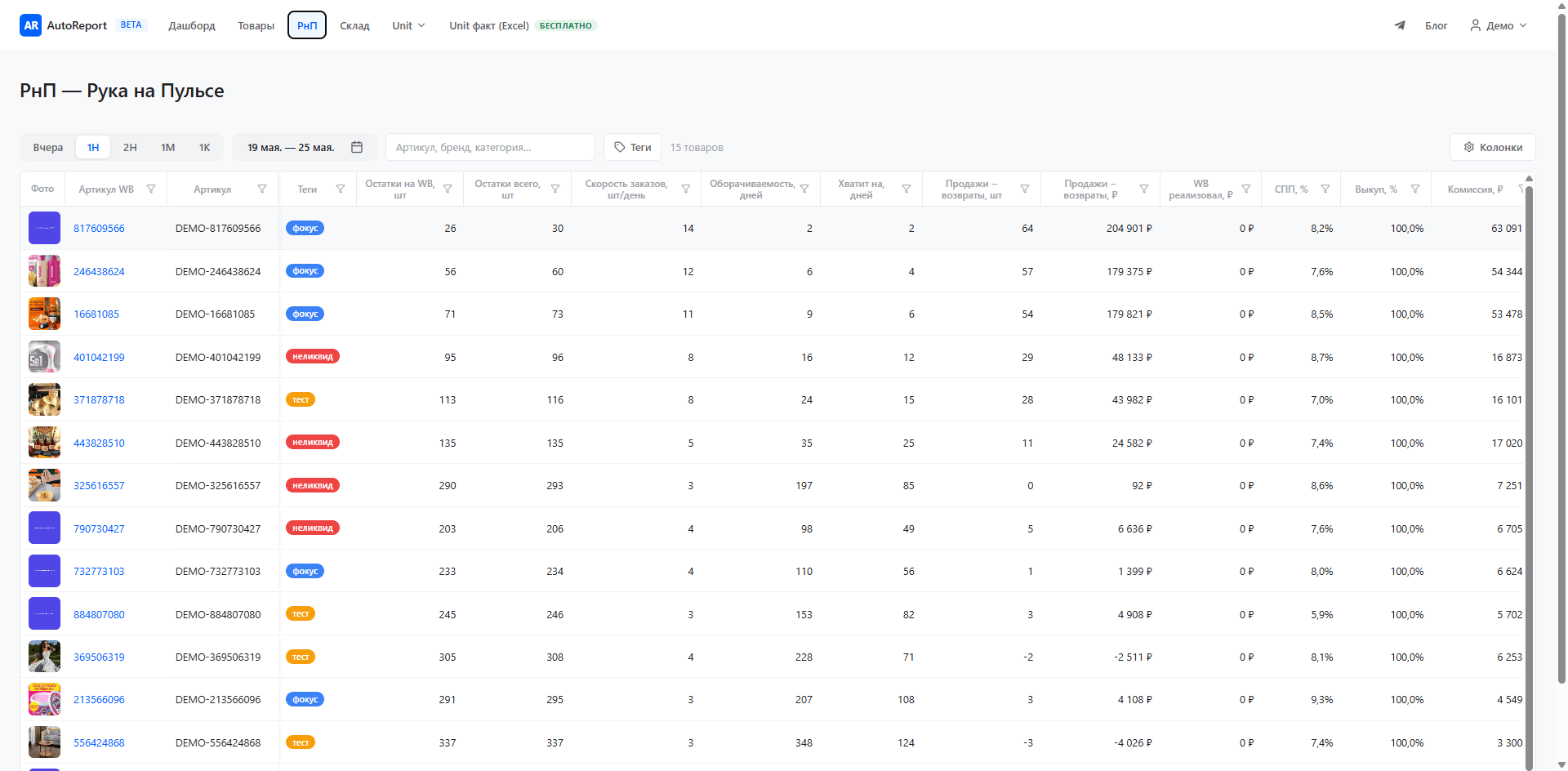Screen dimensions: 1568x771
Task: Open article link 817609566
Action: coord(99,229)
